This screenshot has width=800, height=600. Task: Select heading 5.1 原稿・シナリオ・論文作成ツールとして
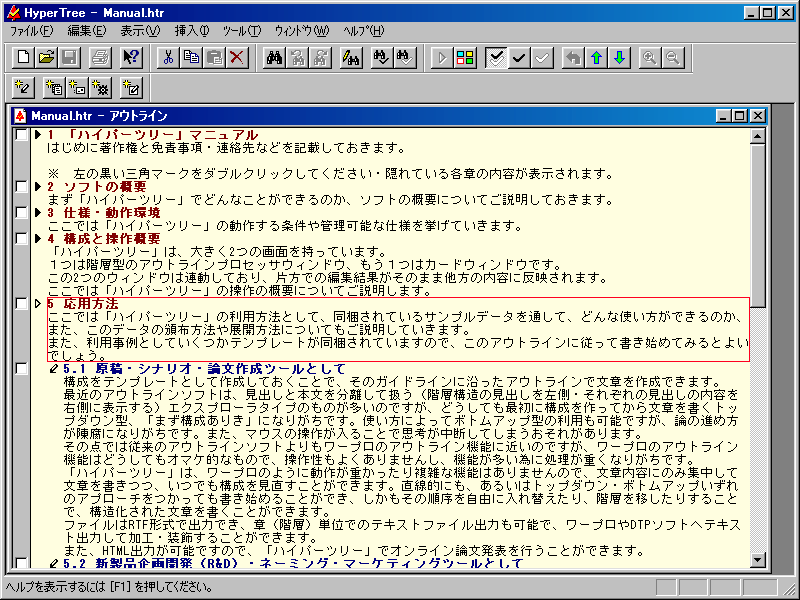point(205,368)
